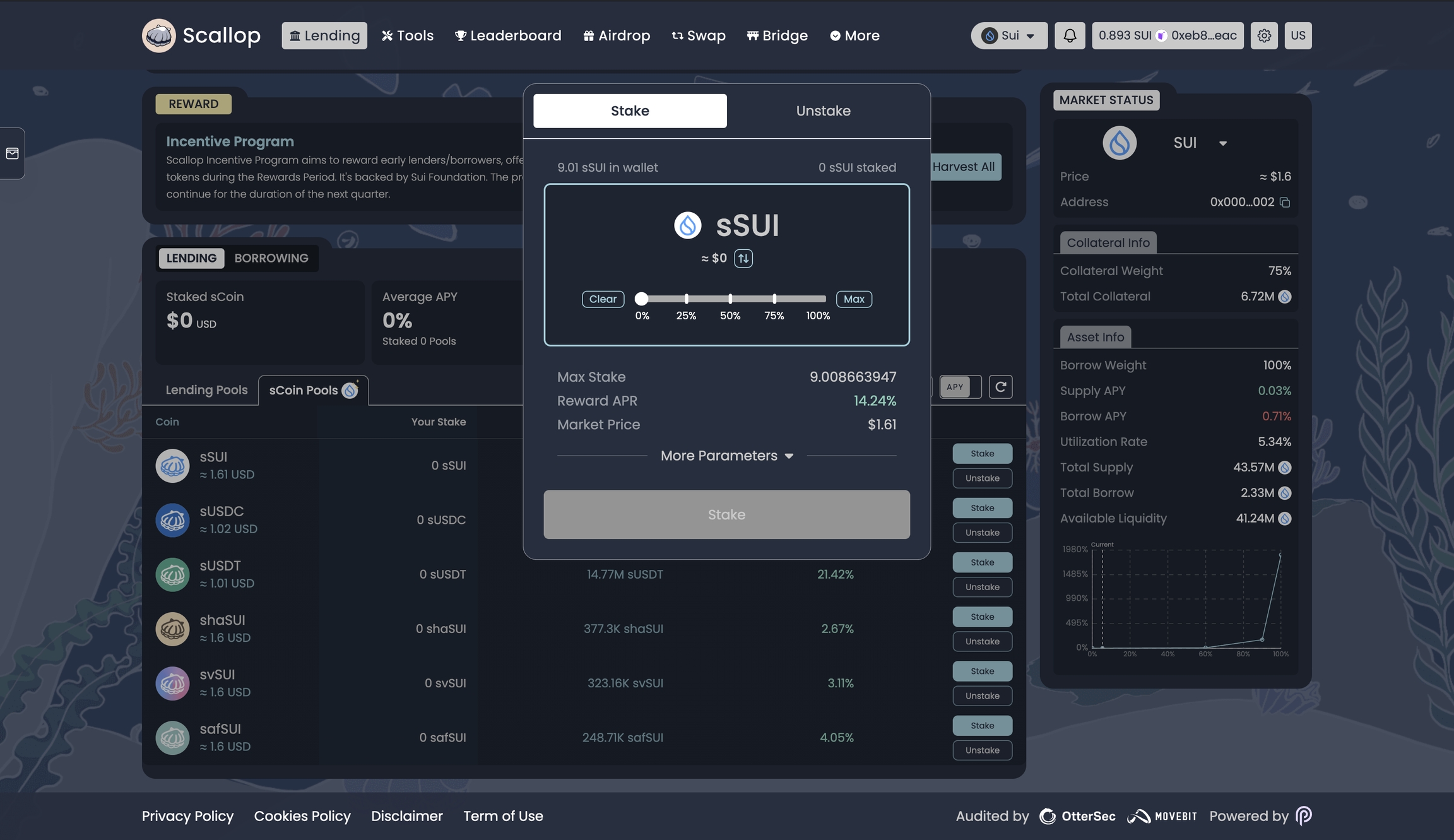Viewport: 1454px width, 840px height.
Task: Open the Sui network dropdown
Action: (x=1009, y=36)
